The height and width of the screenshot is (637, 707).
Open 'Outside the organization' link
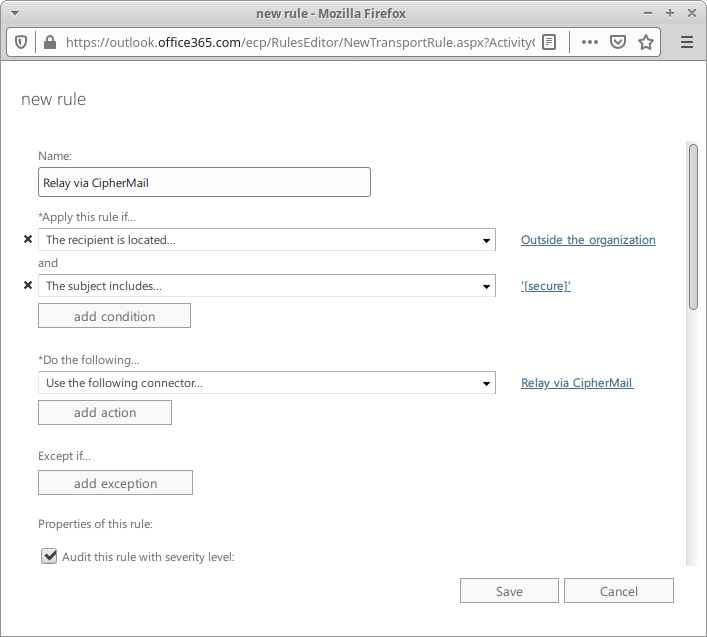click(588, 240)
